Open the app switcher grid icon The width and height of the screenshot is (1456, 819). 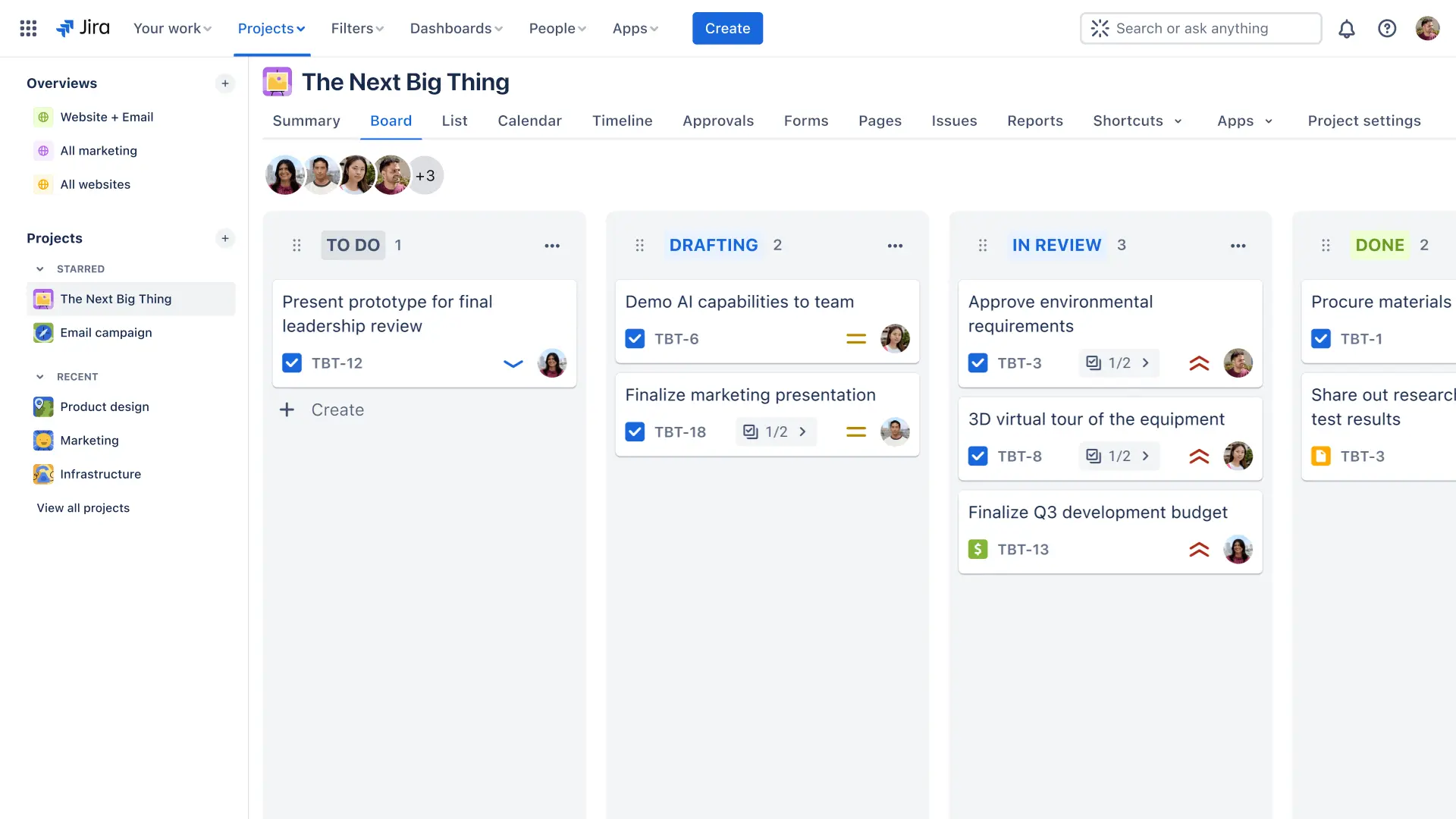(28, 28)
